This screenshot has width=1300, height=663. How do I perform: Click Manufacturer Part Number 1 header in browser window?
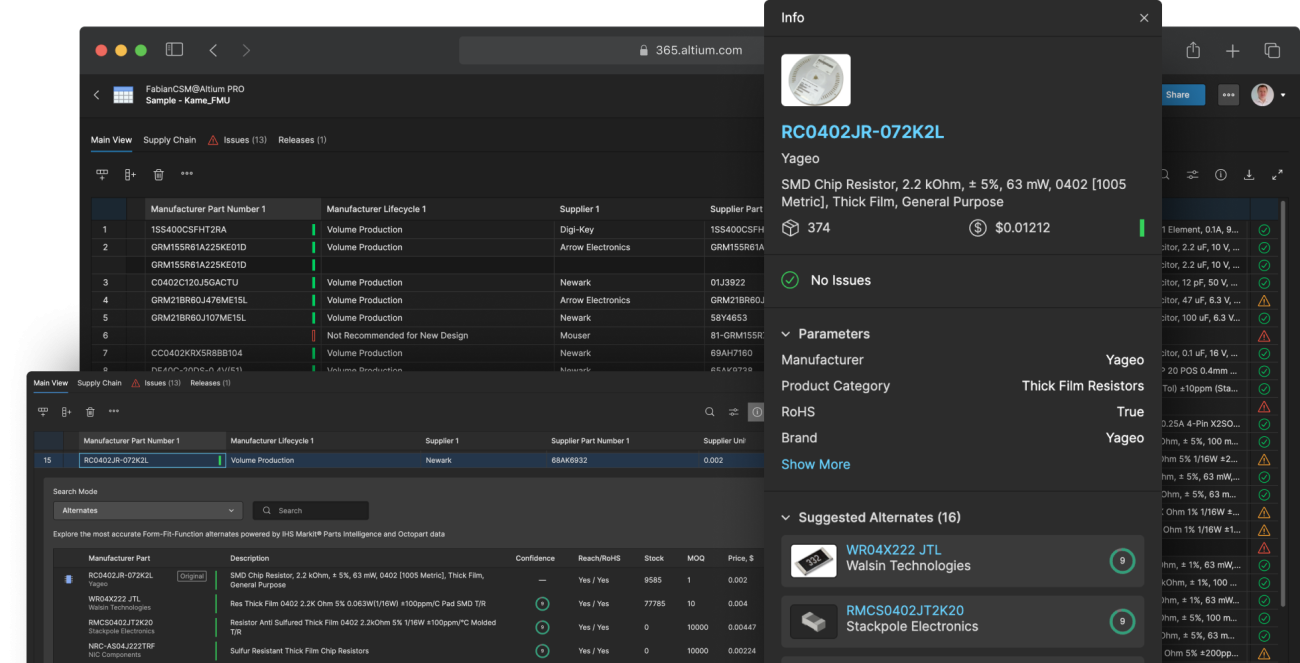click(x=233, y=209)
